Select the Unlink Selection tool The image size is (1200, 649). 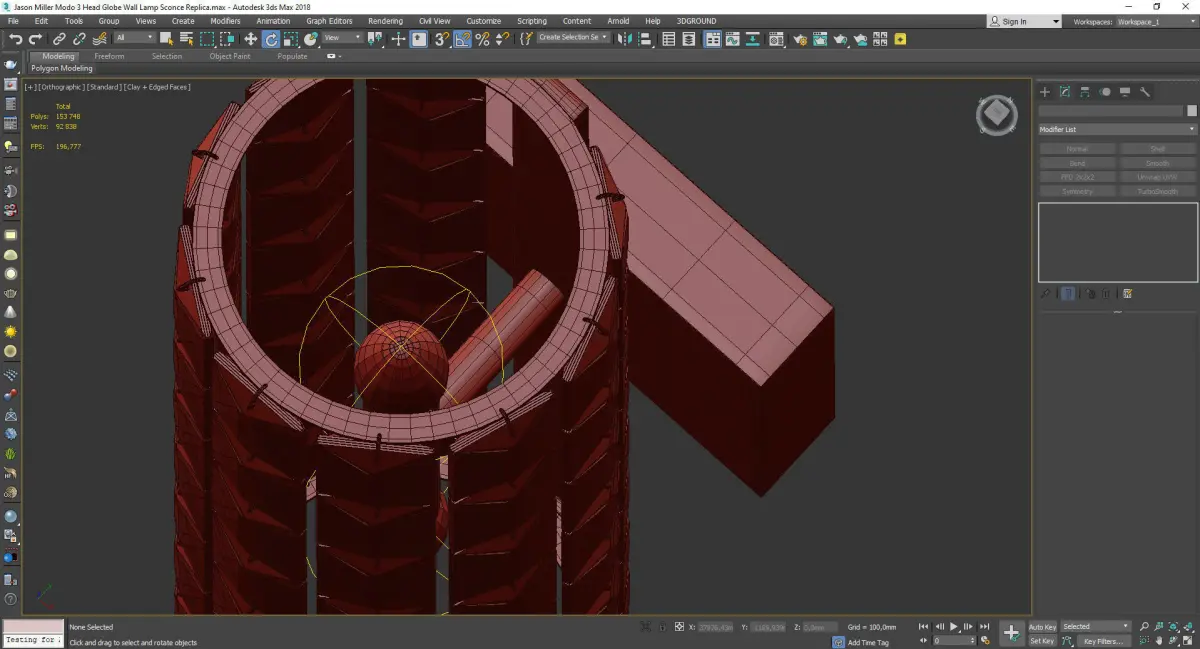(x=79, y=39)
